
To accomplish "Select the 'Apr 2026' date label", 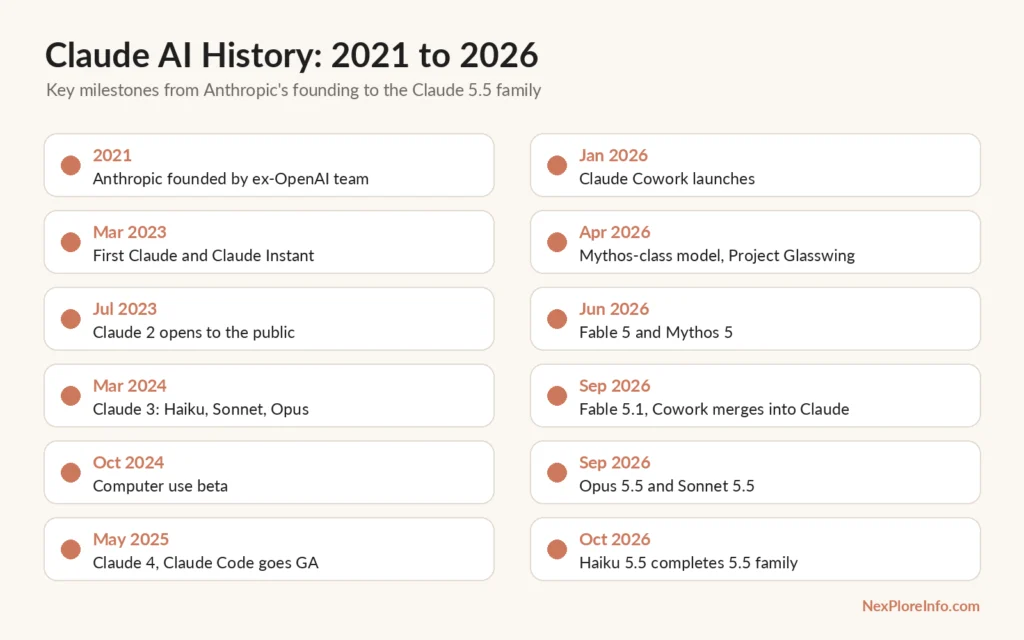I will click(x=615, y=232).
